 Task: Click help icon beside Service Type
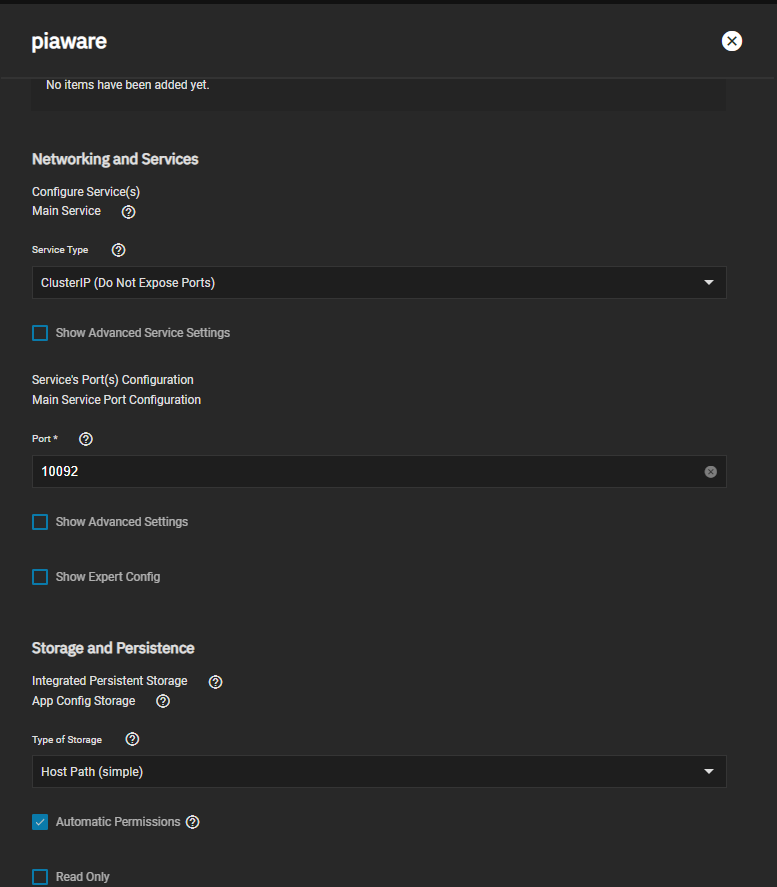point(118,250)
